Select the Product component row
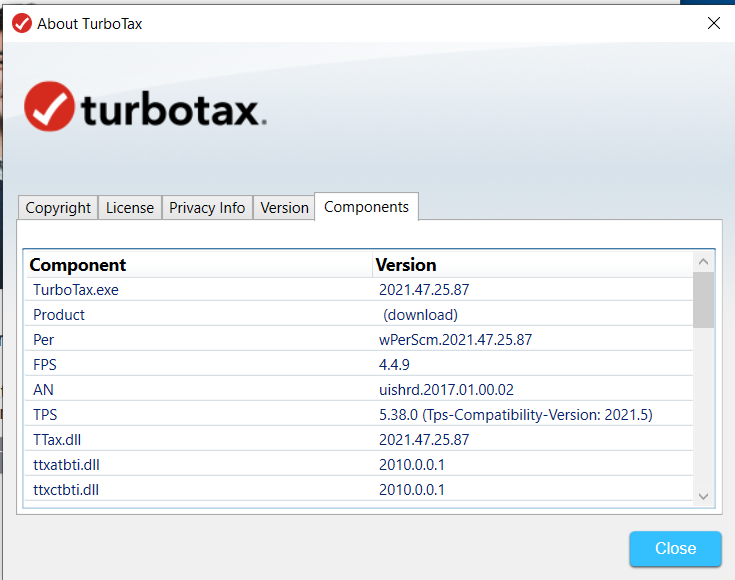Viewport: 735px width, 580px height. coord(359,315)
